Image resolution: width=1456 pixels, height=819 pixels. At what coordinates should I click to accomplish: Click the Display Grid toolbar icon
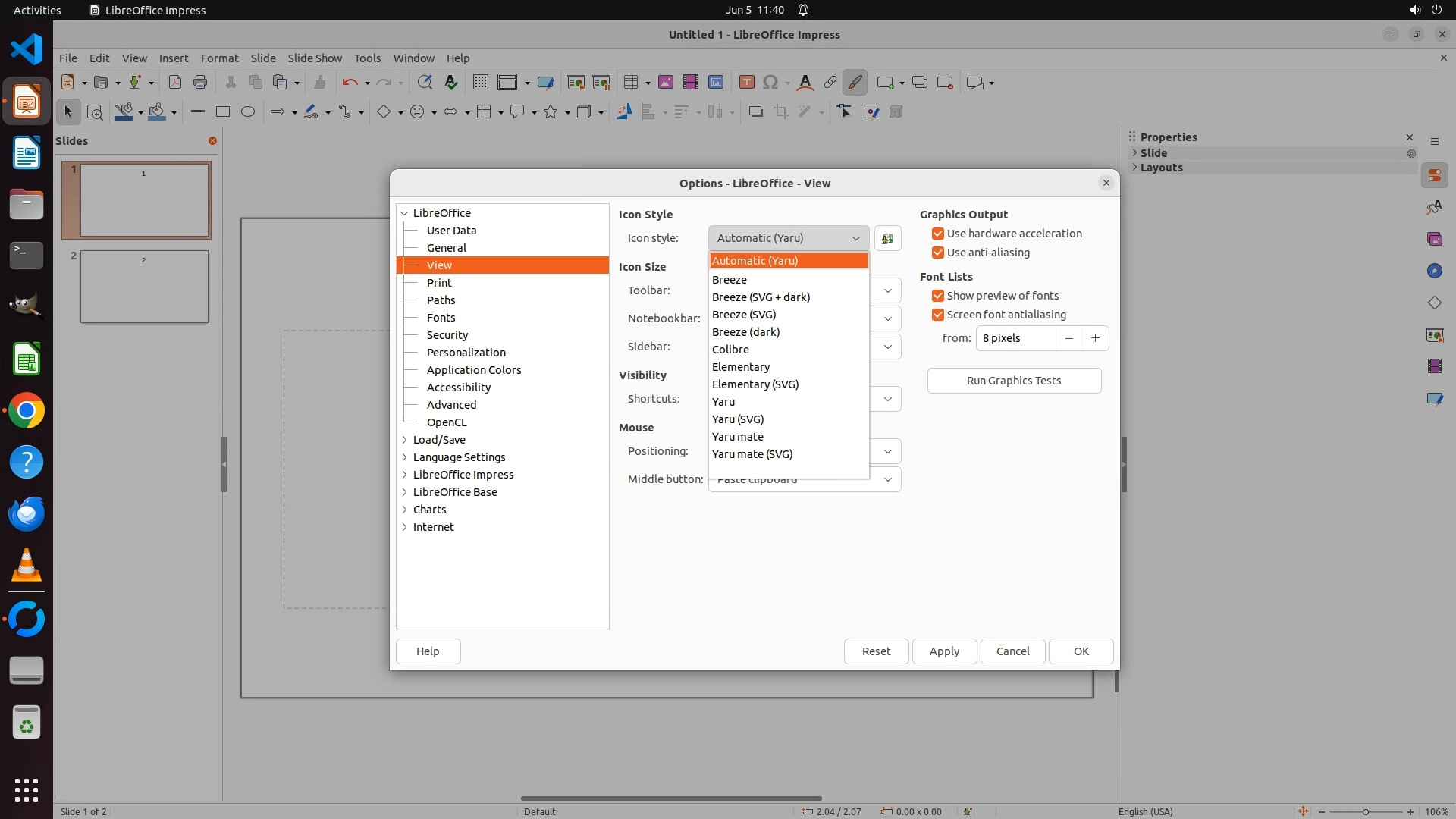pyautogui.click(x=480, y=83)
